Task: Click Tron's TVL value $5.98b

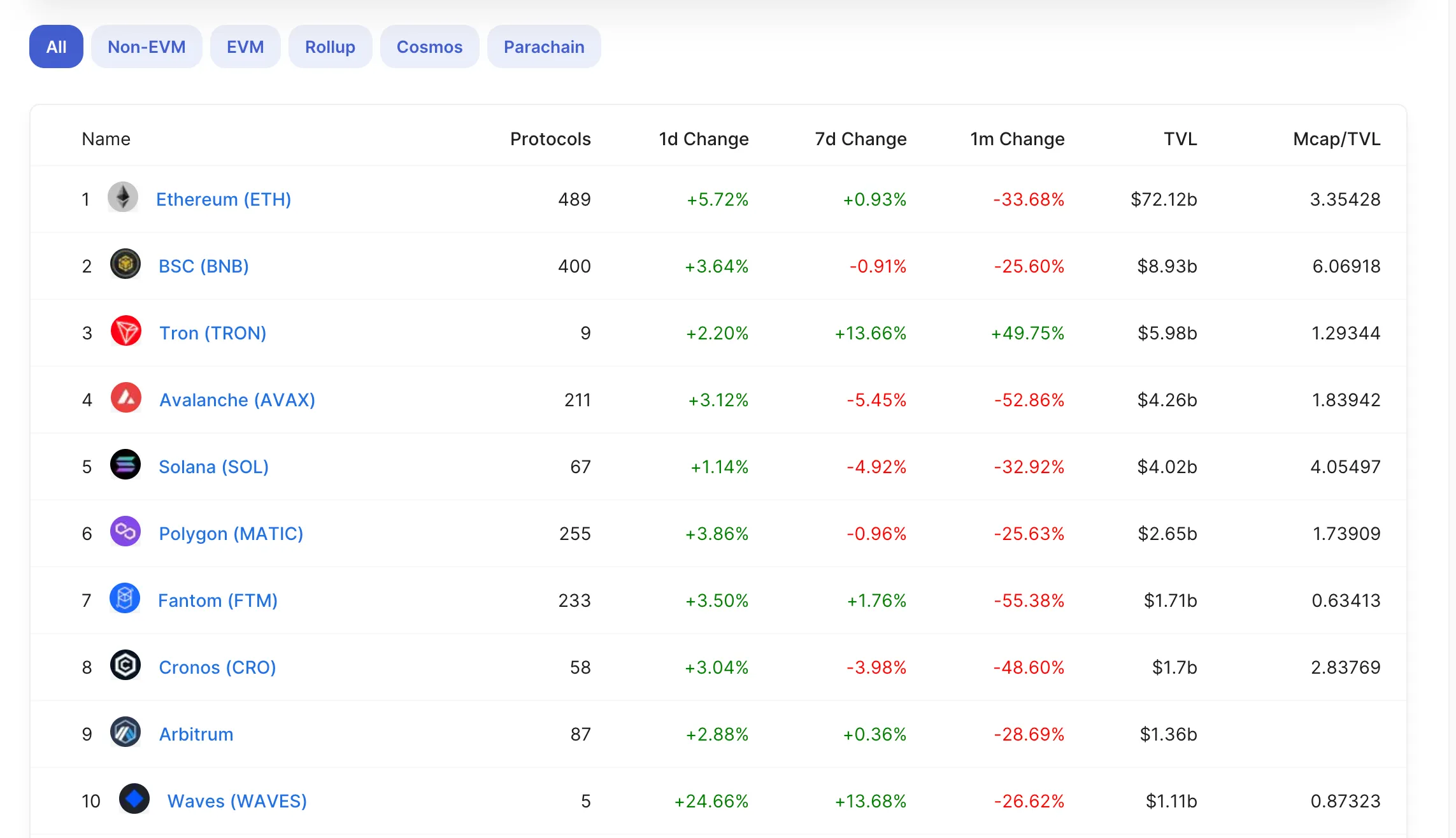Action: (x=1167, y=333)
